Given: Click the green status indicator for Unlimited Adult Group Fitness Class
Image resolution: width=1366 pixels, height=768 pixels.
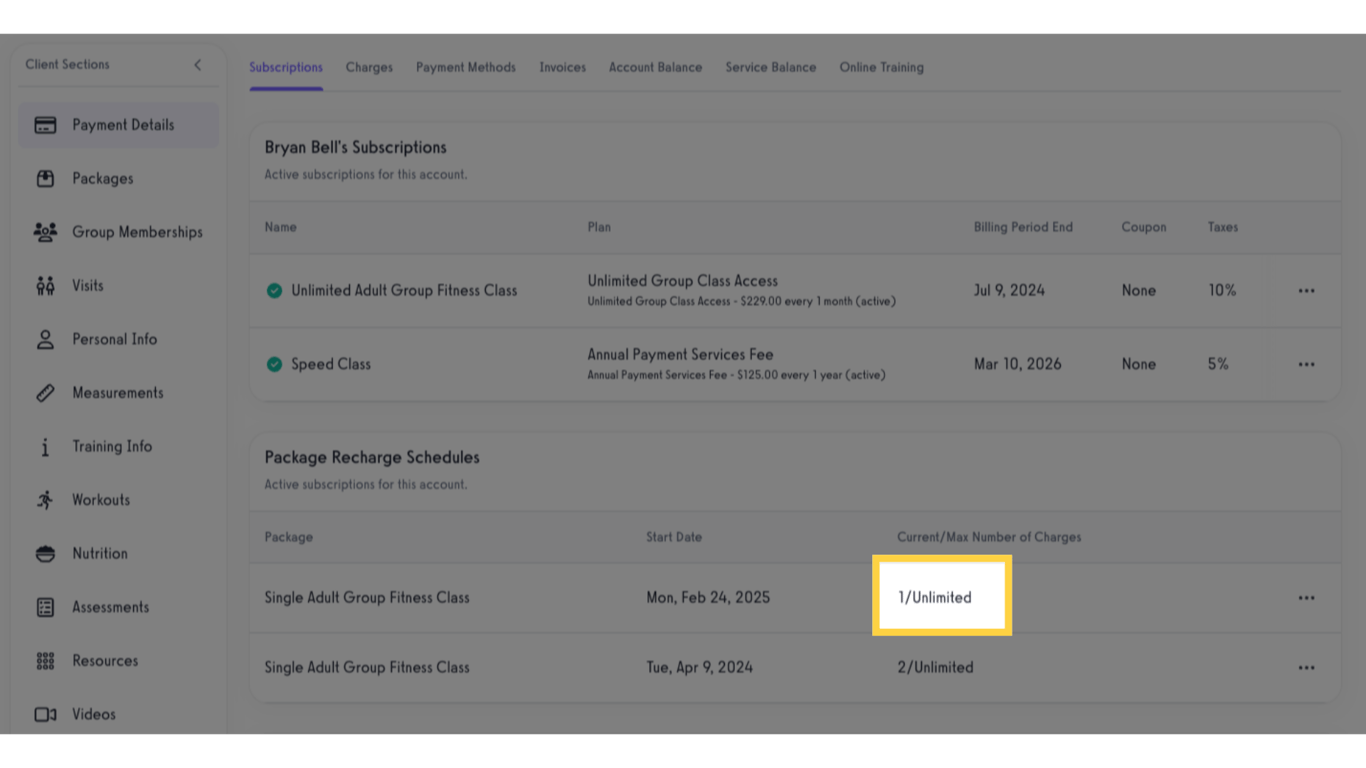Looking at the screenshot, I should click(x=274, y=290).
